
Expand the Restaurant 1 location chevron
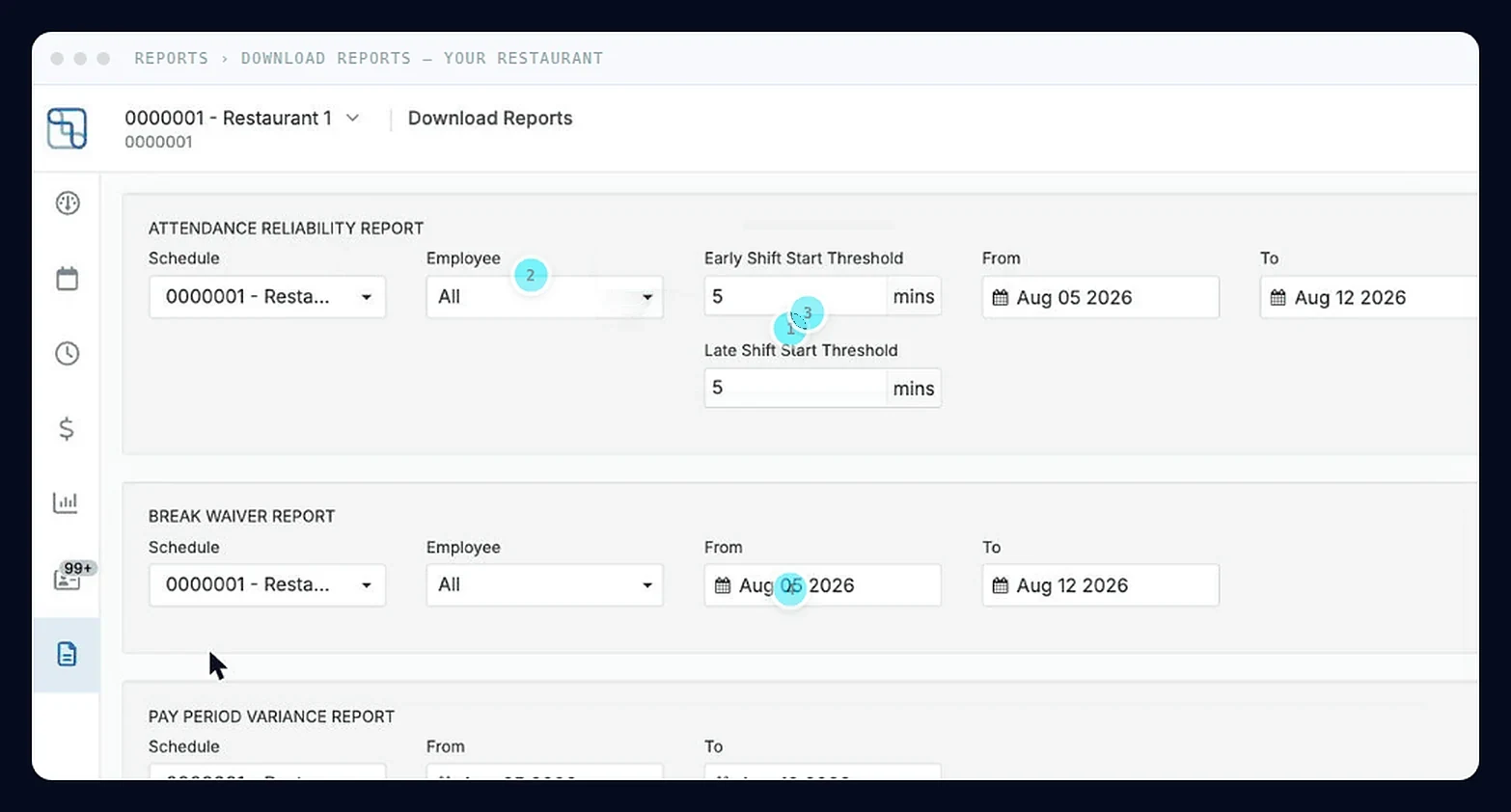click(353, 118)
